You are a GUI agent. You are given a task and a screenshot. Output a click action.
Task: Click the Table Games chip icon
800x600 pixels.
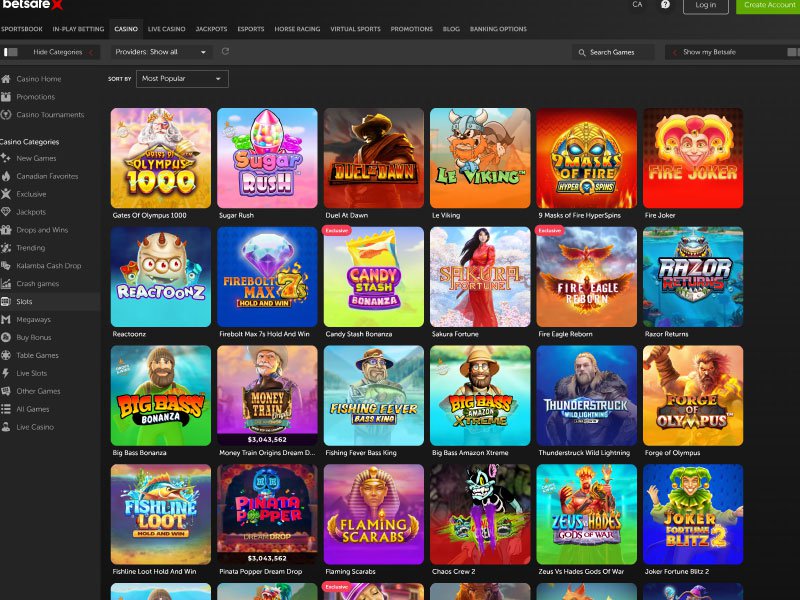[6, 355]
